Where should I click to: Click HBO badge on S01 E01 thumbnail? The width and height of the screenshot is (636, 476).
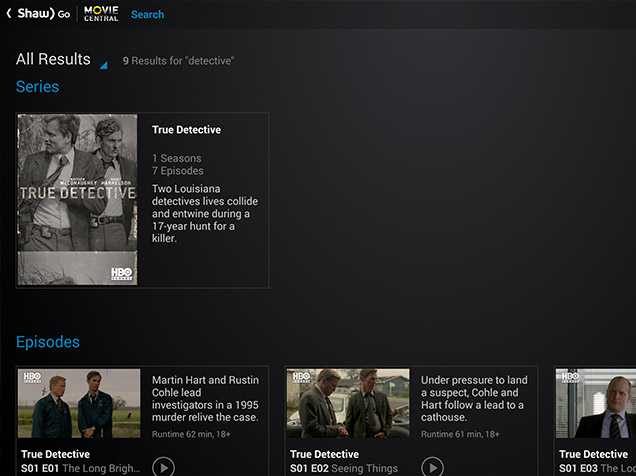pos(31,378)
